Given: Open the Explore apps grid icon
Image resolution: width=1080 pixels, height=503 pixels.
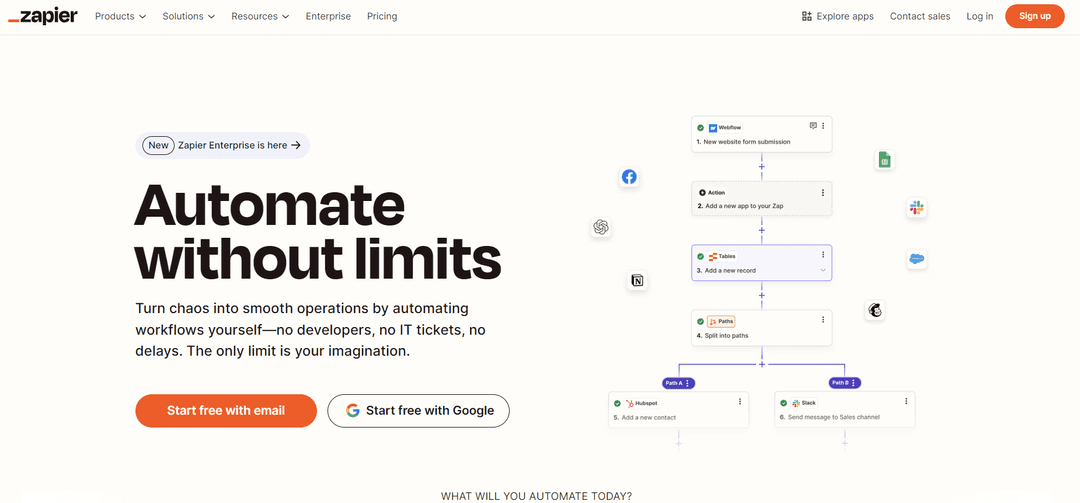Looking at the screenshot, I should (x=807, y=16).
